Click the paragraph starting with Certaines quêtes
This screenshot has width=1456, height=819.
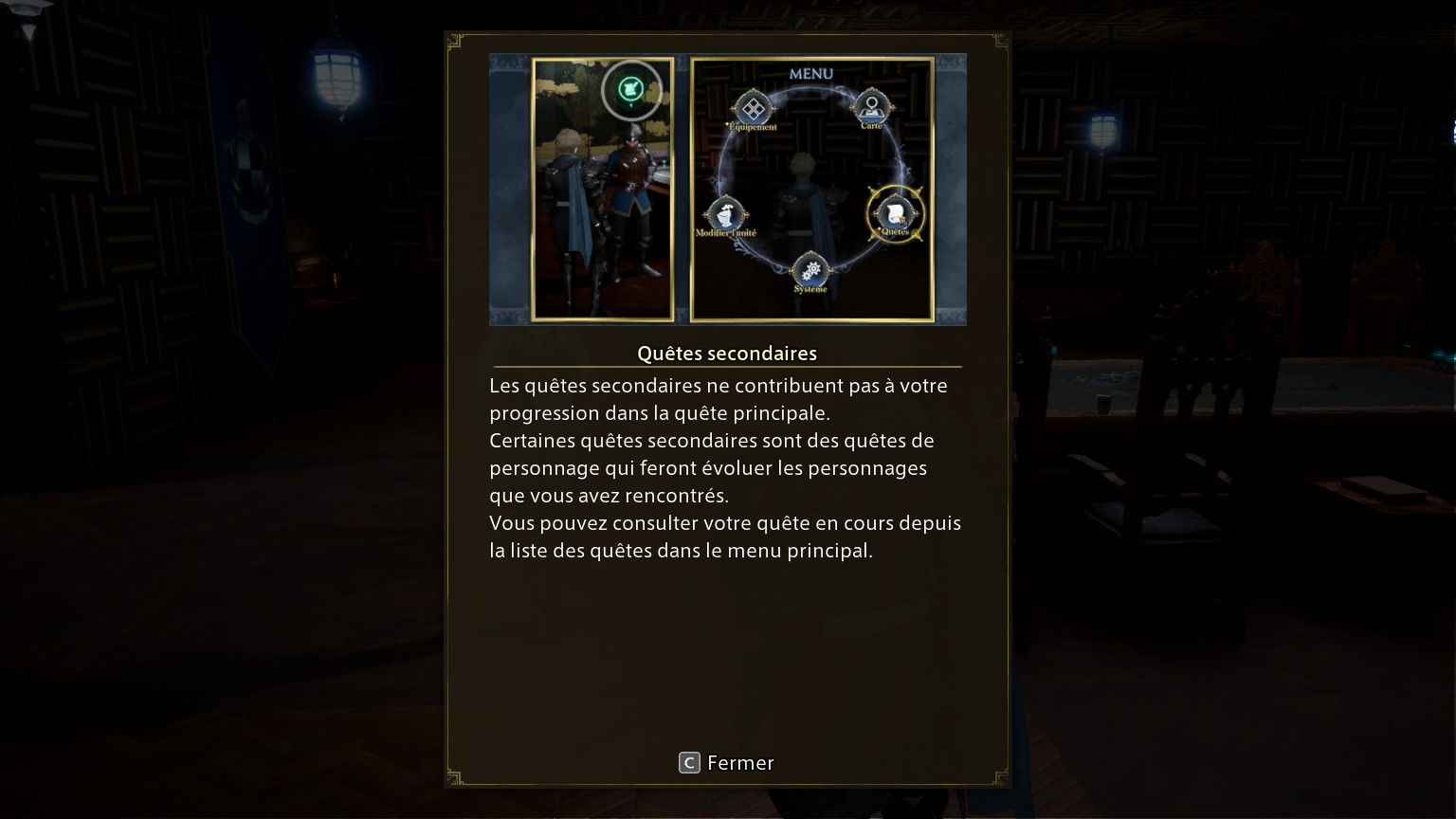712,468
